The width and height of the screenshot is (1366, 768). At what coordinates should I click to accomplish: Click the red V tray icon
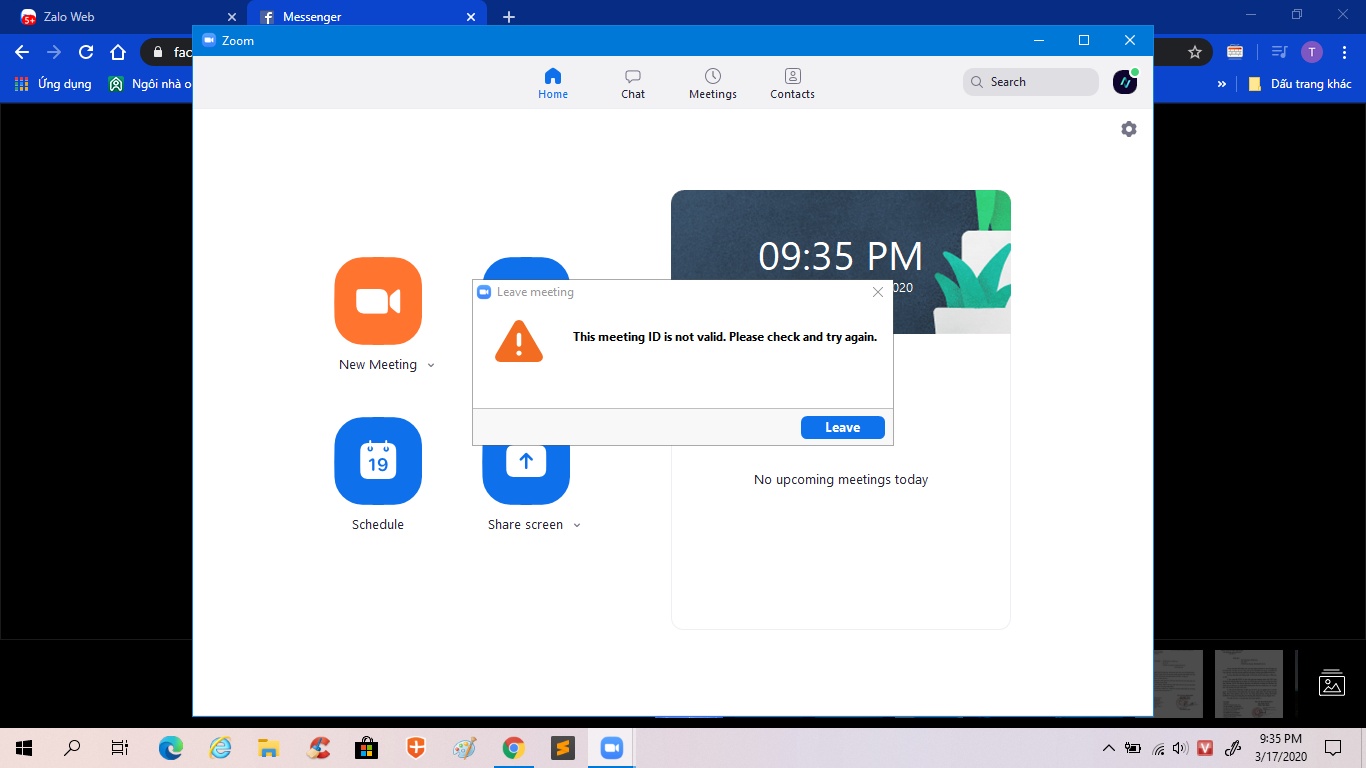tap(1205, 747)
